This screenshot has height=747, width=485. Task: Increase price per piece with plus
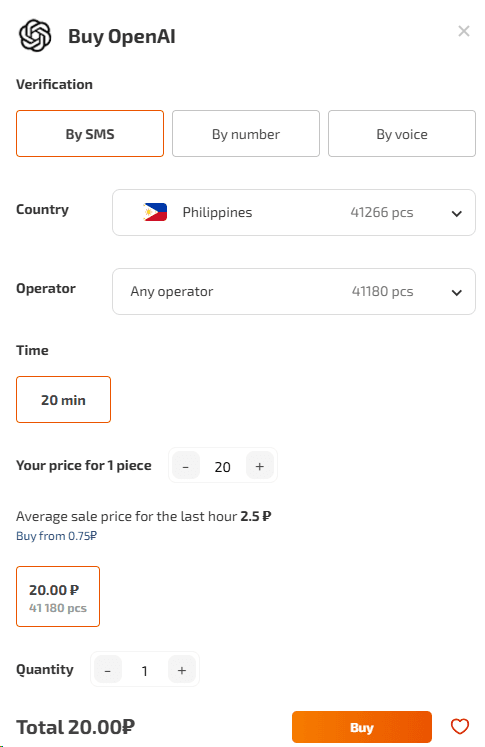pyautogui.click(x=260, y=466)
